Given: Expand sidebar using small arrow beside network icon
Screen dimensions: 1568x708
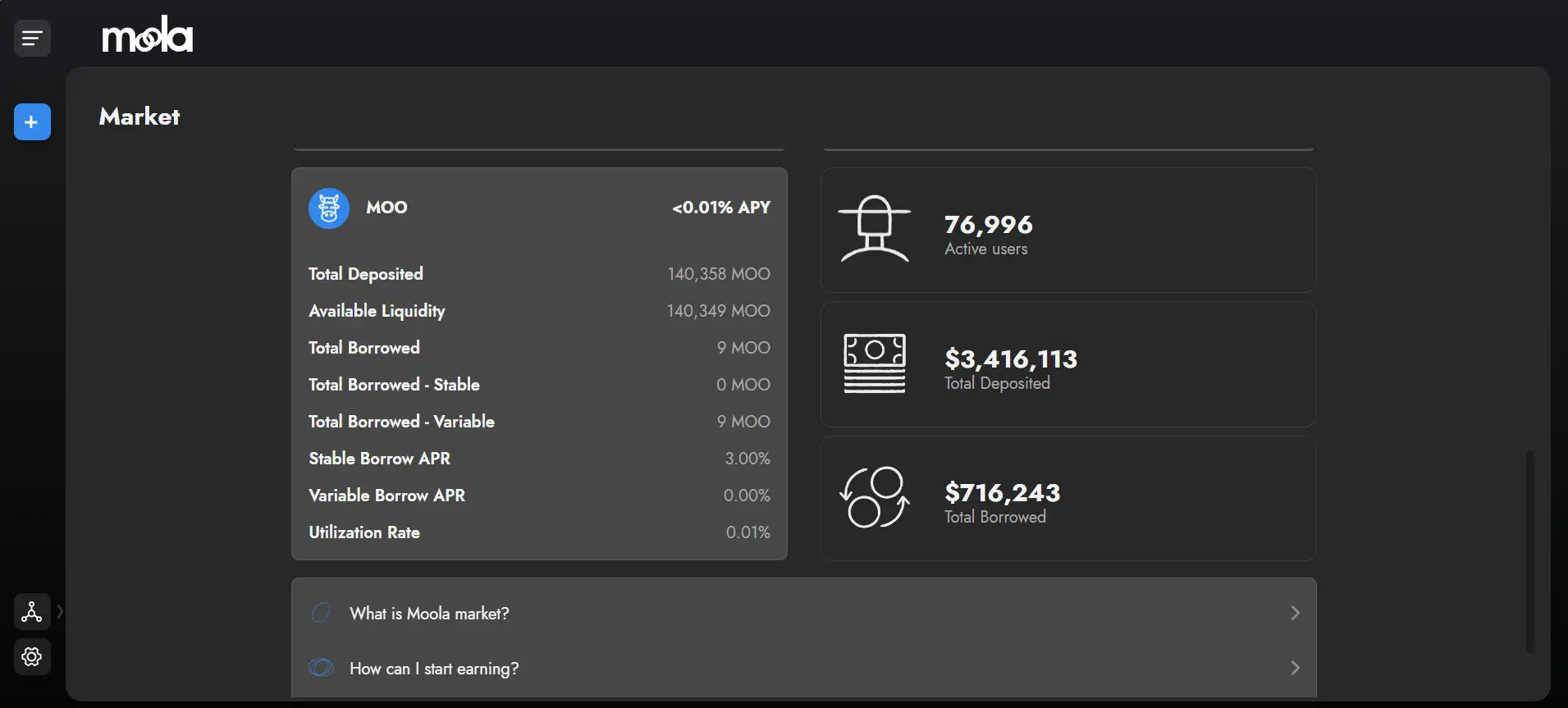Looking at the screenshot, I should click(60, 612).
